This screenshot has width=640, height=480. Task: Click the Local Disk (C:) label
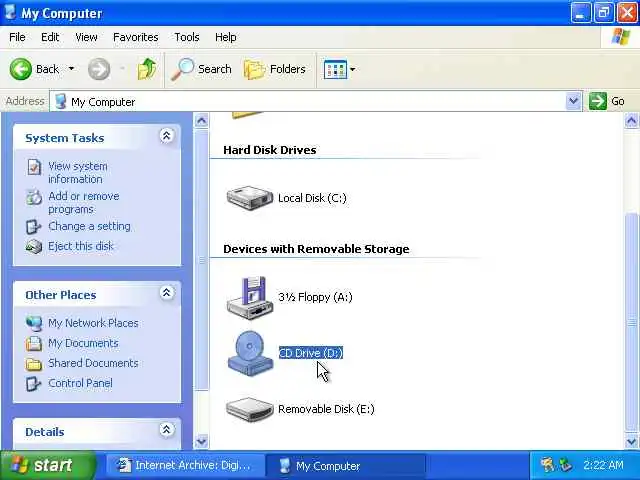tap(312, 198)
